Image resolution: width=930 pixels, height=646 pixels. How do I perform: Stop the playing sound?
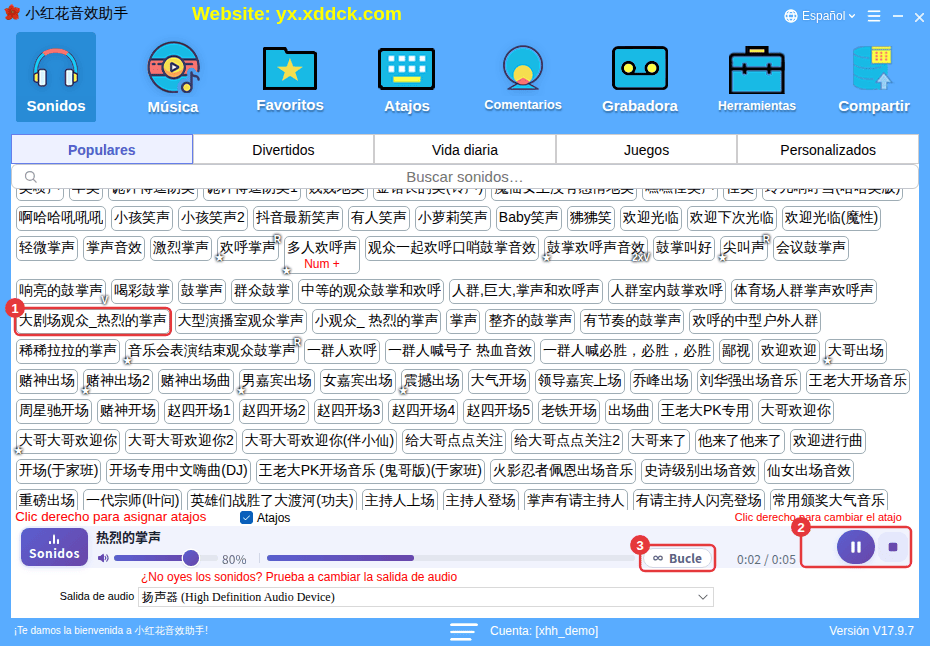pos(893,547)
